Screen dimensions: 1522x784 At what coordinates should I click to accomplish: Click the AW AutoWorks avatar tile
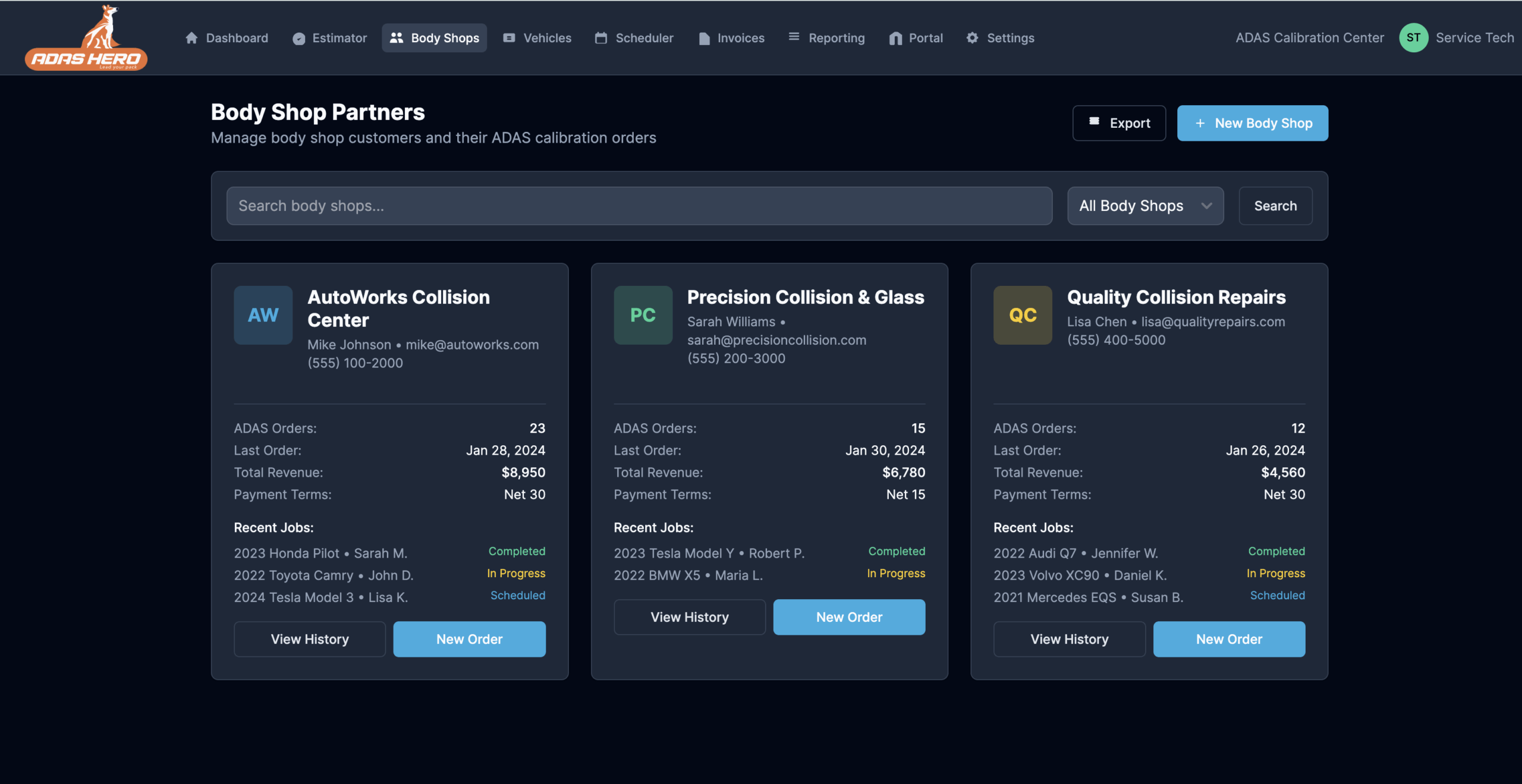point(263,315)
